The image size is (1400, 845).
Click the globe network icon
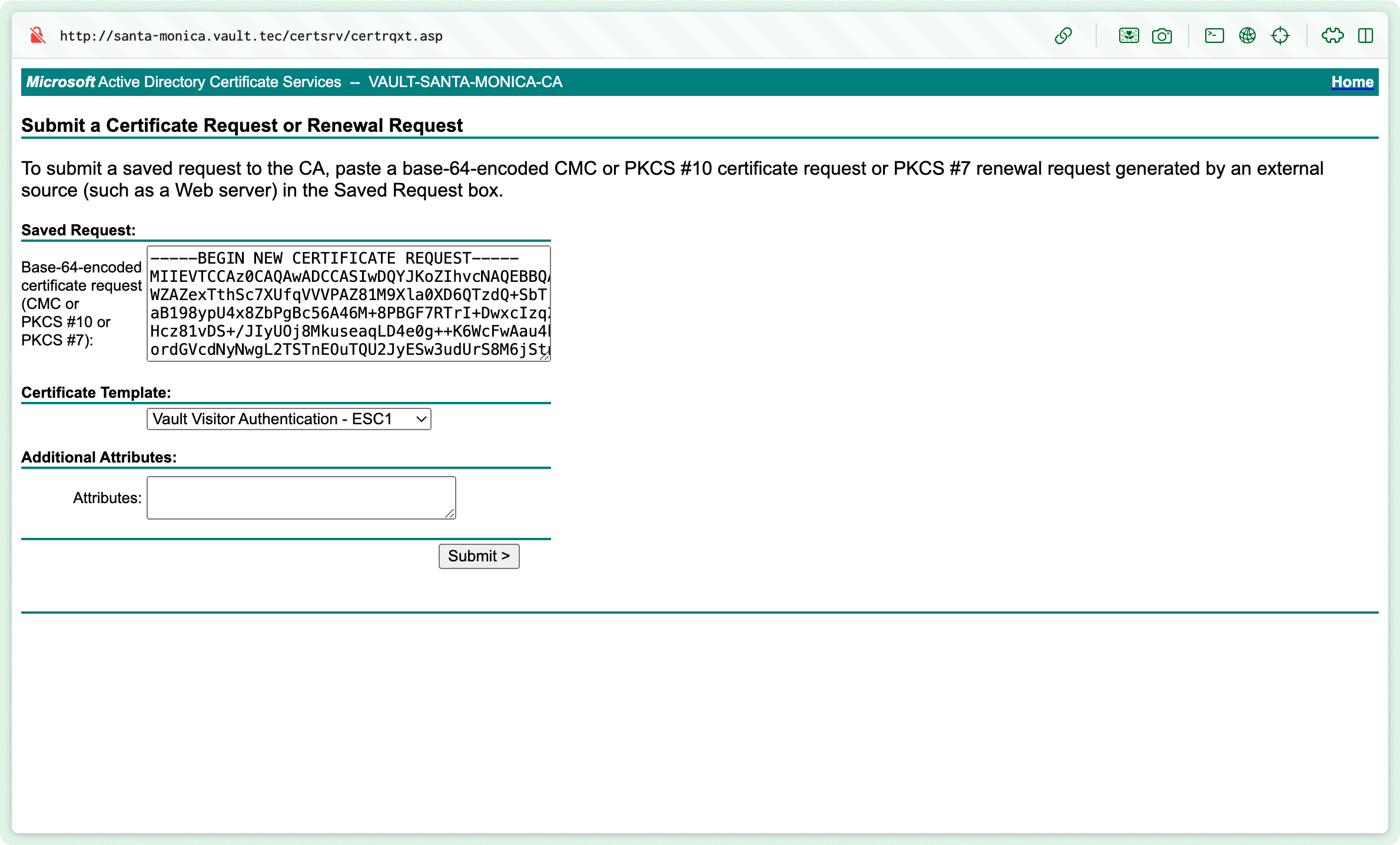pyautogui.click(x=1247, y=35)
